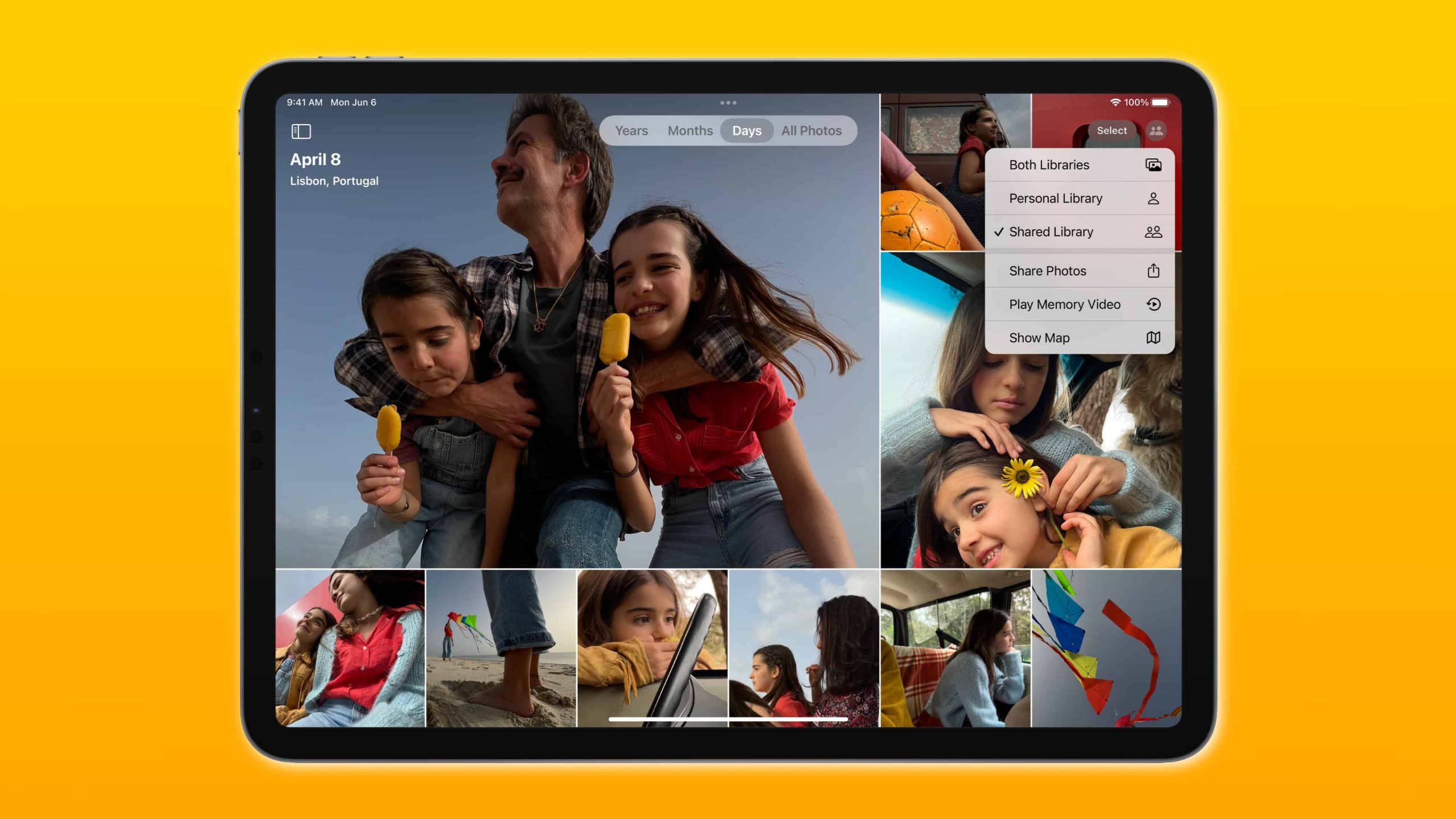
Task: Select Personal Library option
Action: pyautogui.click(x=1082, y=197)
